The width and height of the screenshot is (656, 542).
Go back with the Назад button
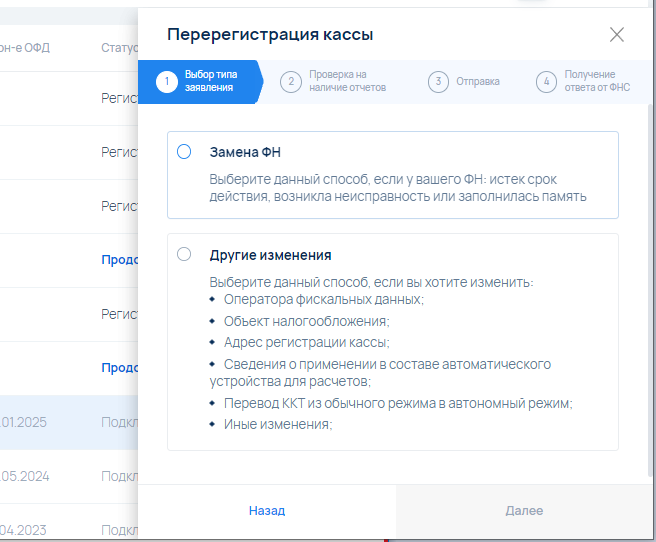[x=267, y=511]
